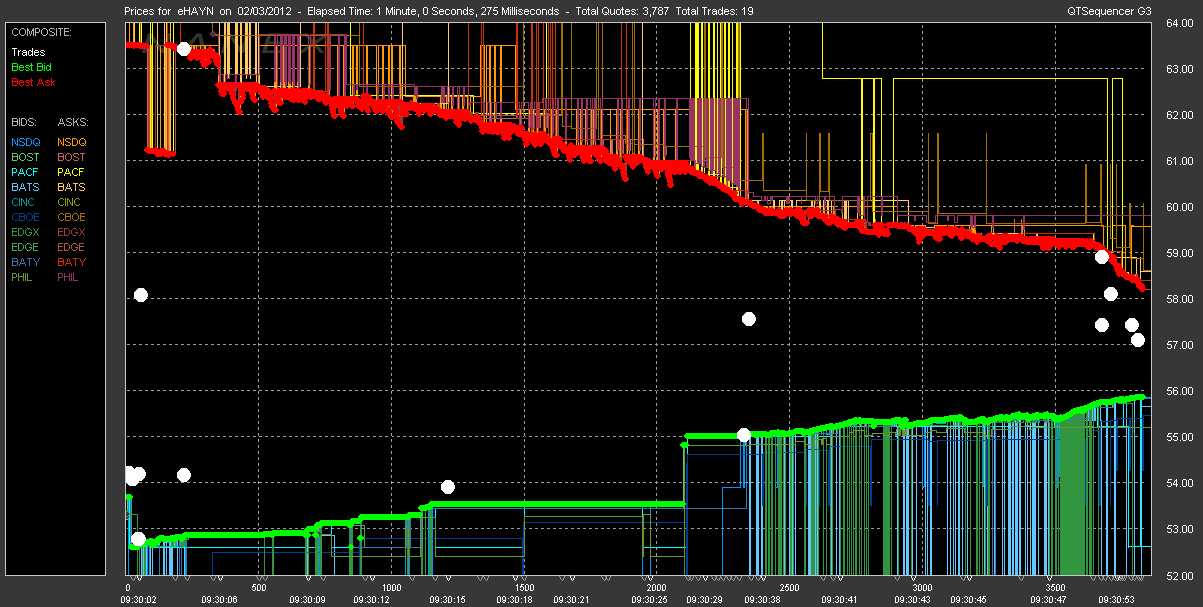The height and width of the screenshot is (607, 1203).
Task: Select BOST in the BIDS column
Action: pyautogui.click(x=25, y=157)
